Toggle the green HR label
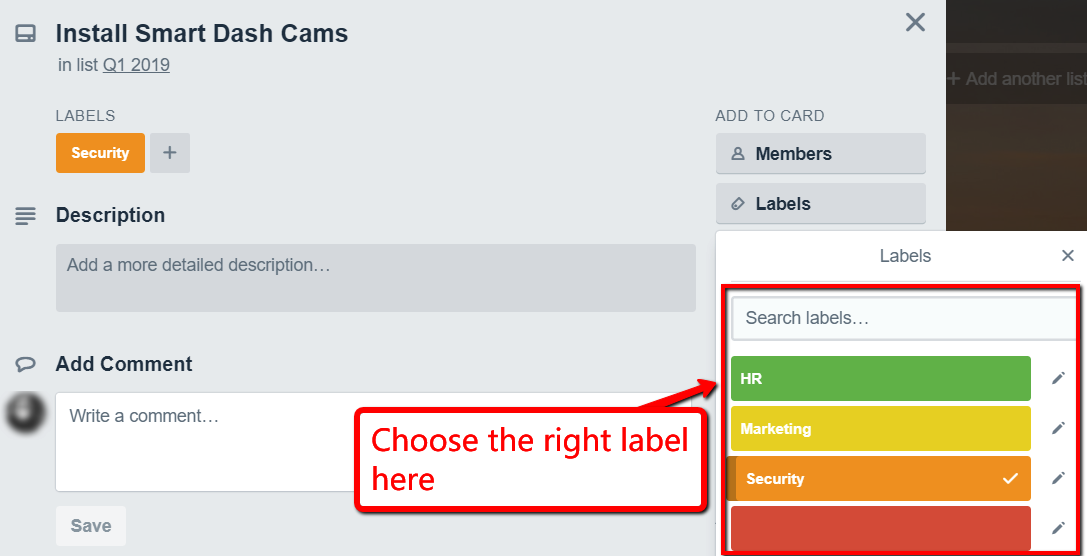The height and width of the screenshot is (556, 1087). [x=880, y=379]
